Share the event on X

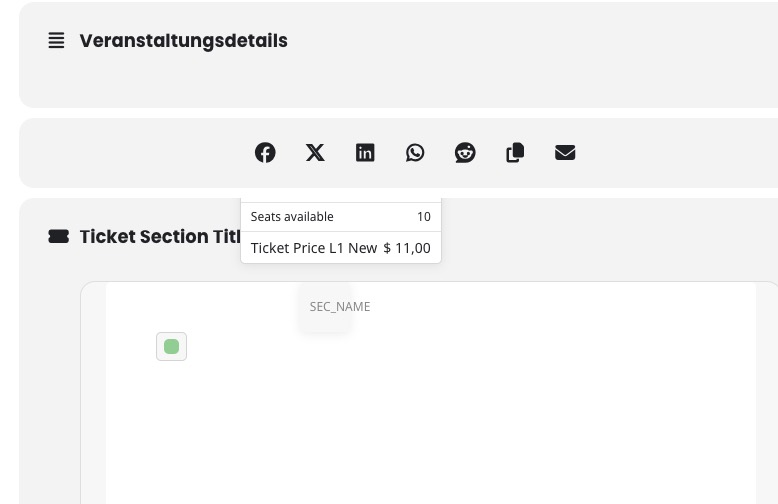[315, 153]
